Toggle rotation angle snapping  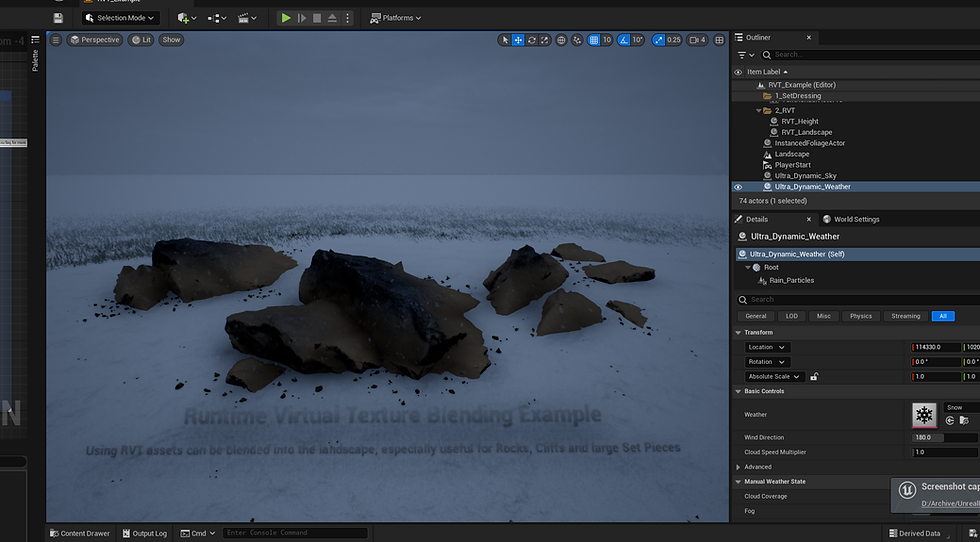[x=624, y=40]
